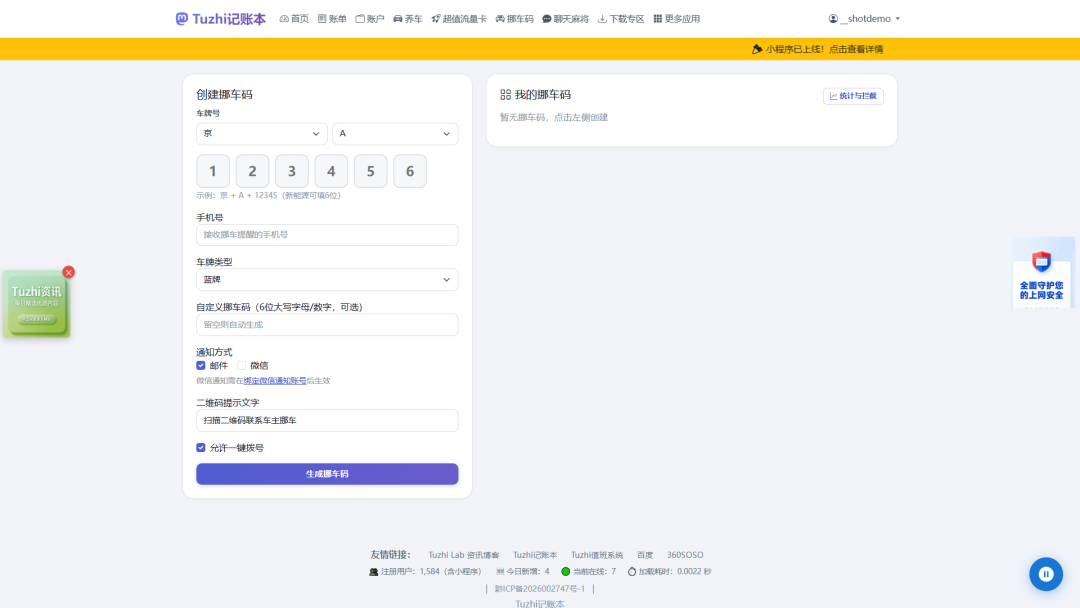Open the 统计与拦截 button
Image resolution: width=1080 pixels, height=608 pixels.
[853, 96]
